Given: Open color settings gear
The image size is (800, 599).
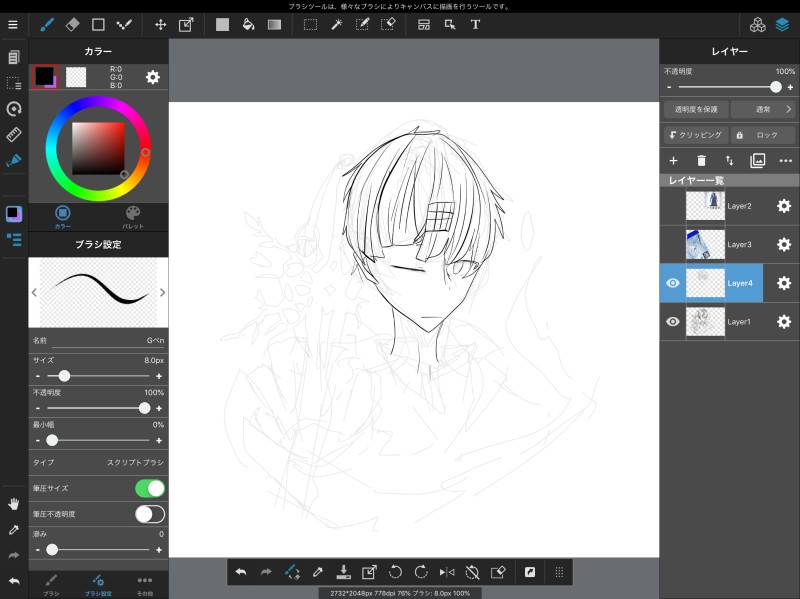Looking at the screenshot, I should [153, 77].
